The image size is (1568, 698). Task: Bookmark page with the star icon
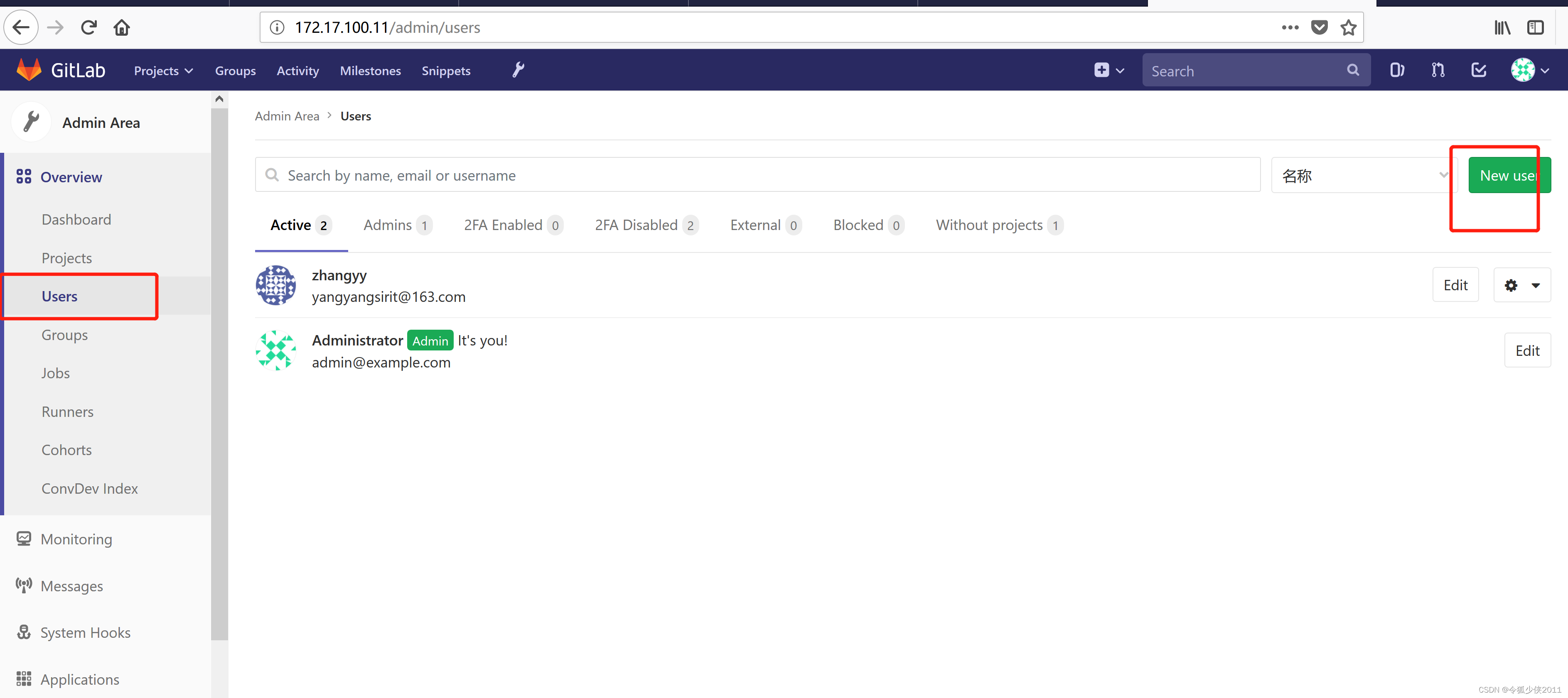coord(1348,27)
